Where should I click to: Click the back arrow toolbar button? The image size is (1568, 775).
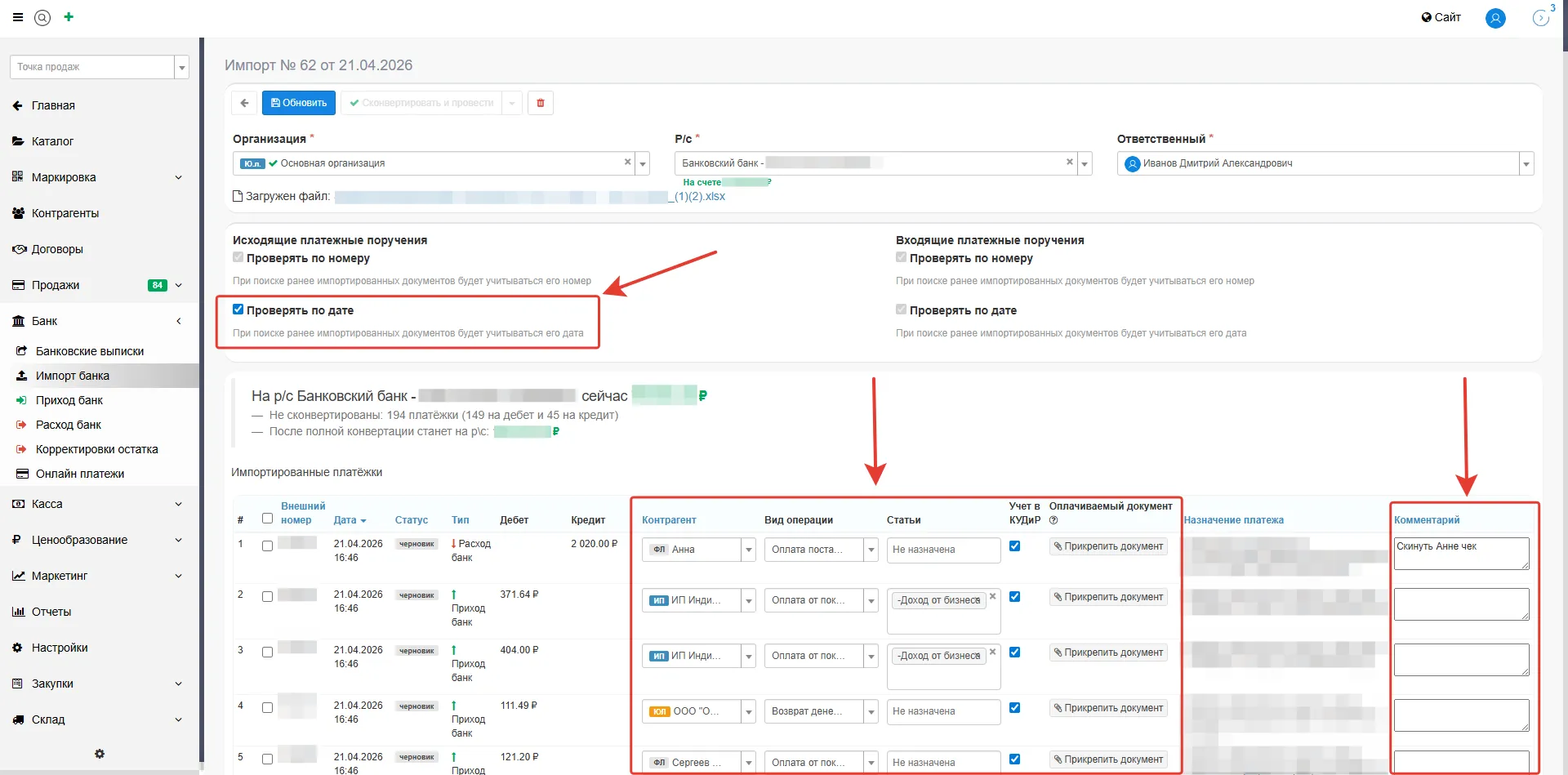(244, 103)
